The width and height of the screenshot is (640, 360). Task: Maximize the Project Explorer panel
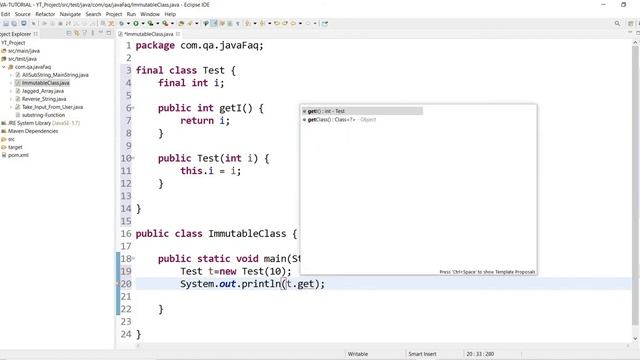pyautogui.click(x=109, y=33)
